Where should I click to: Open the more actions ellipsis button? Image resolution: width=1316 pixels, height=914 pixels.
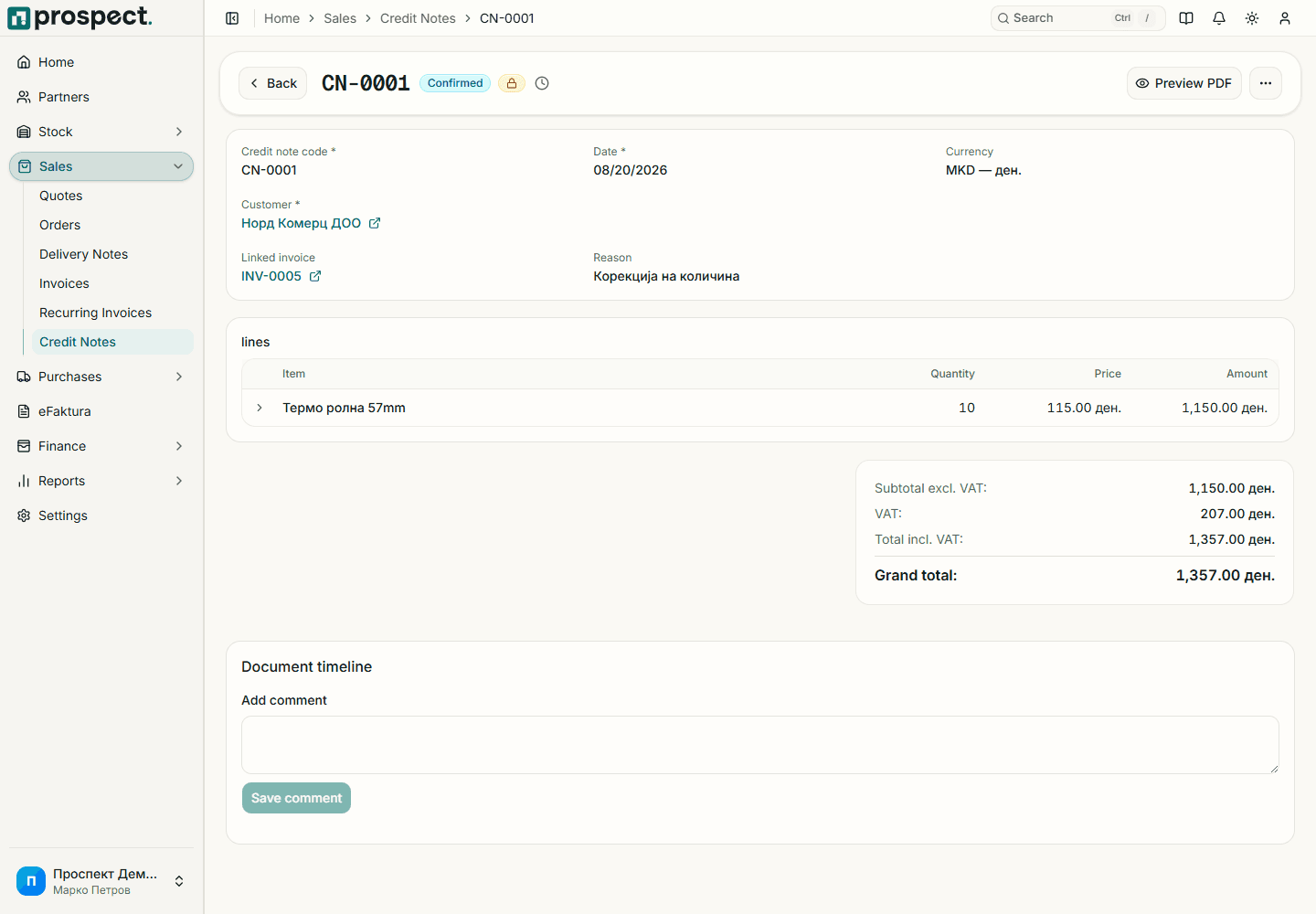[1266, 83]
